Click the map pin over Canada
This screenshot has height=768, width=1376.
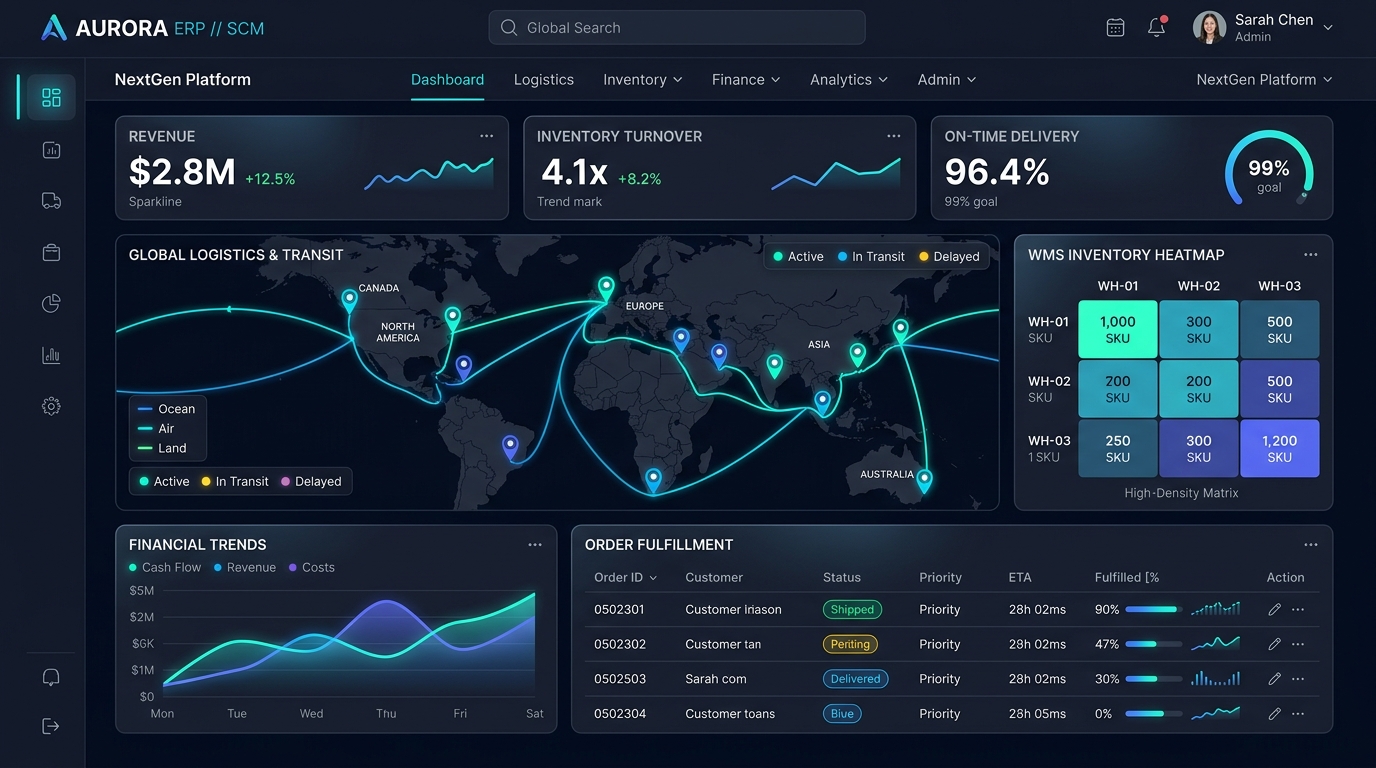point(349,299)
